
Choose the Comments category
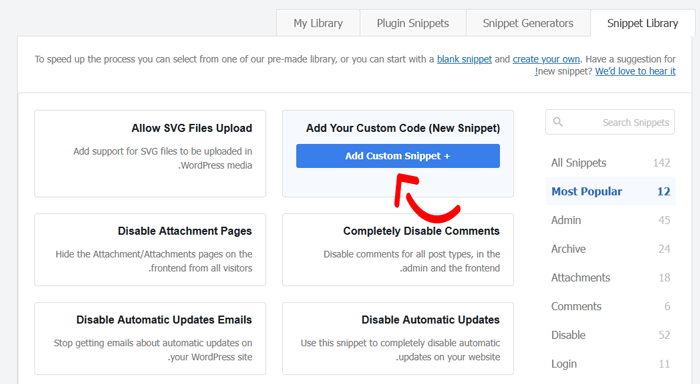click(x=610, y=306)
